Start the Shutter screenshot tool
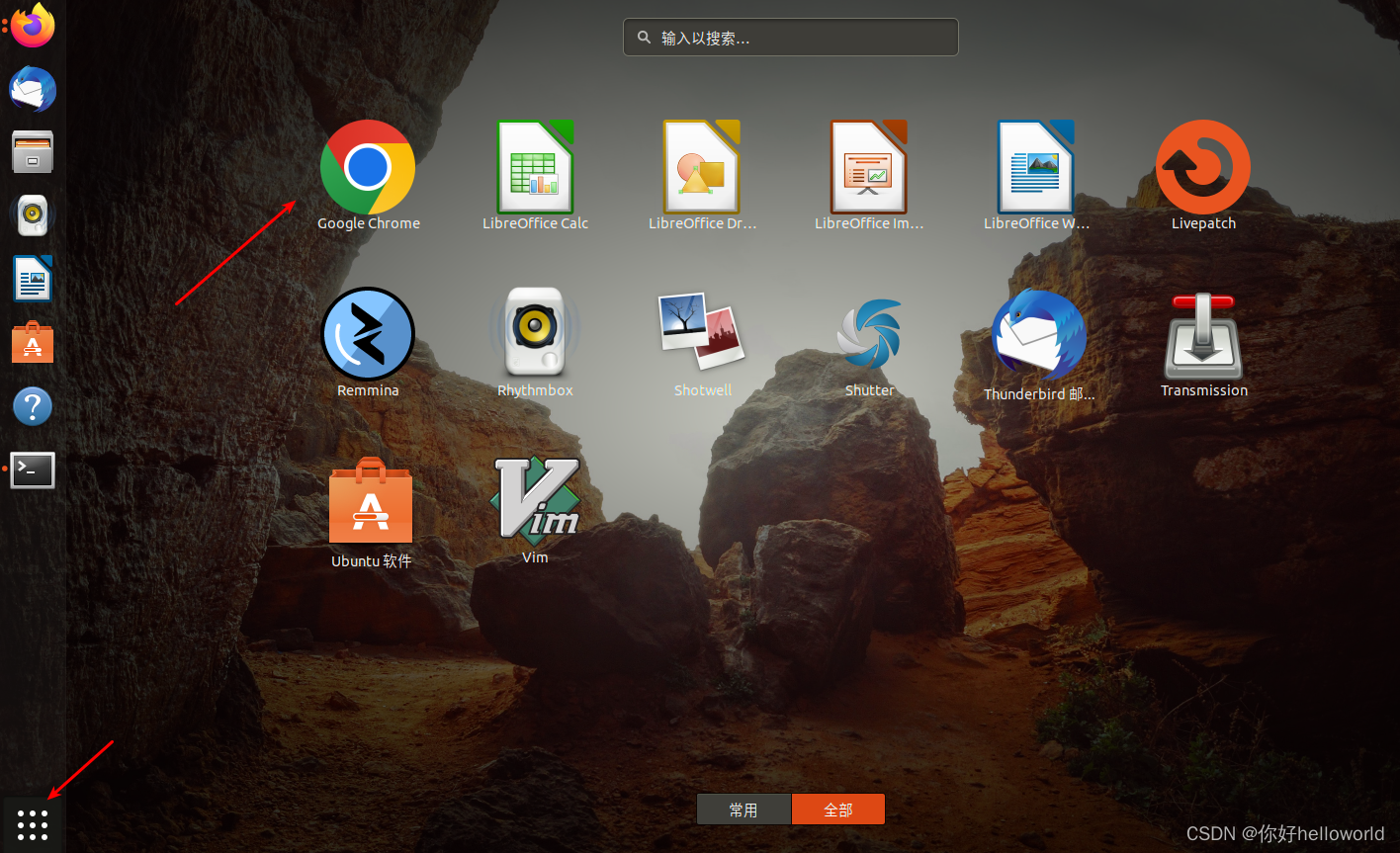The height and width of the screenshot is (853, 1400). click(x=869, y=336)
